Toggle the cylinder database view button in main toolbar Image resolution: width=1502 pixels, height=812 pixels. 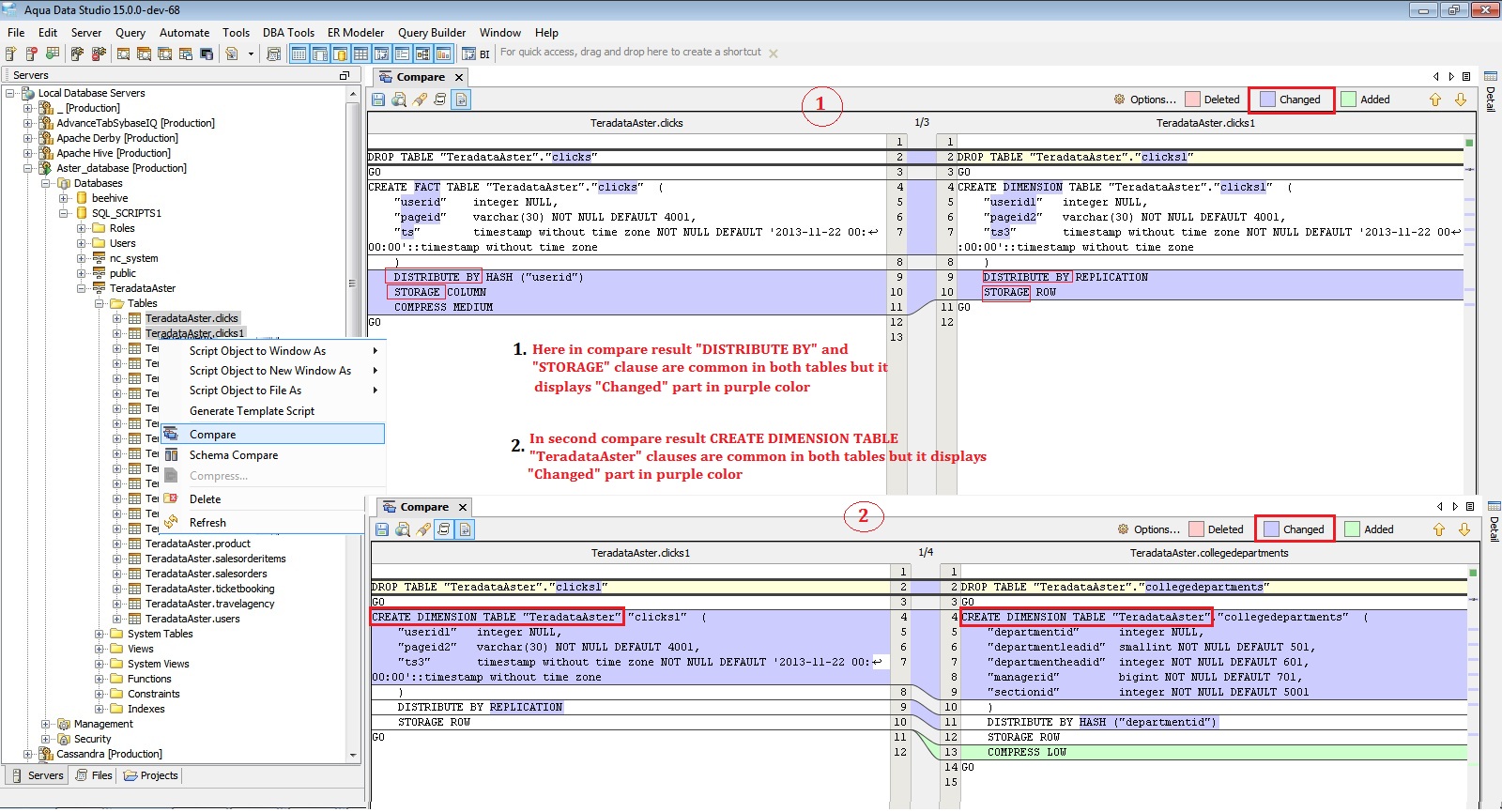click(x=340, y=54)
